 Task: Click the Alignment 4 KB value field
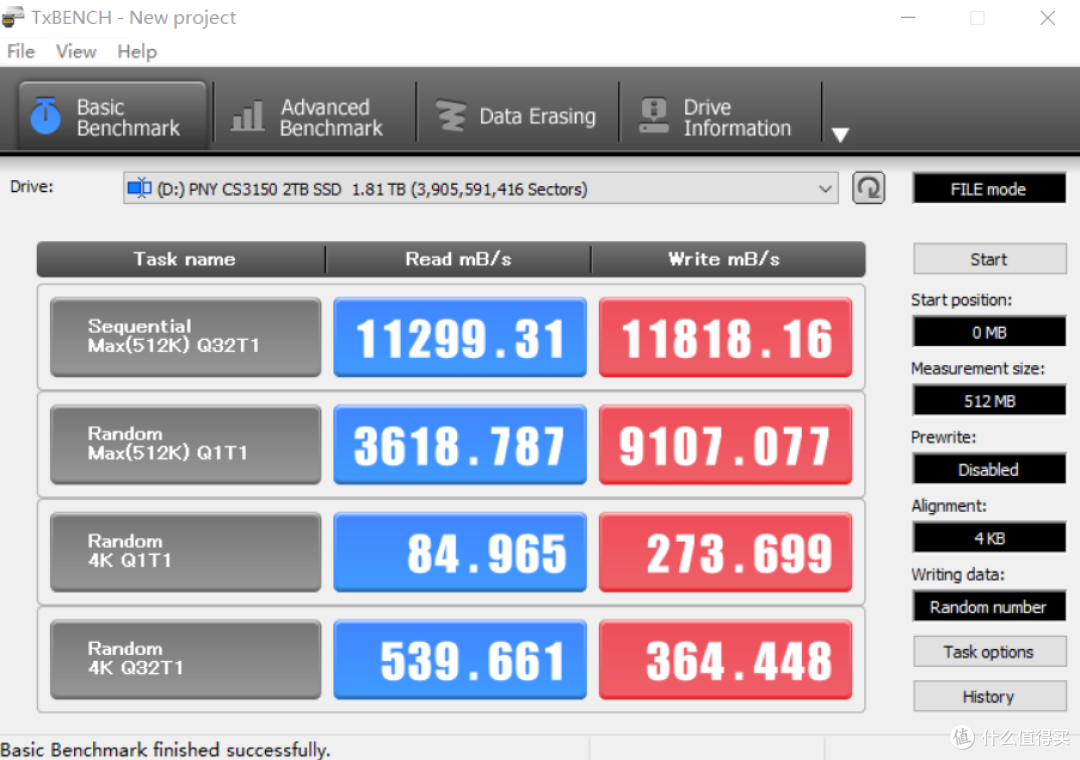coord(988,537)
